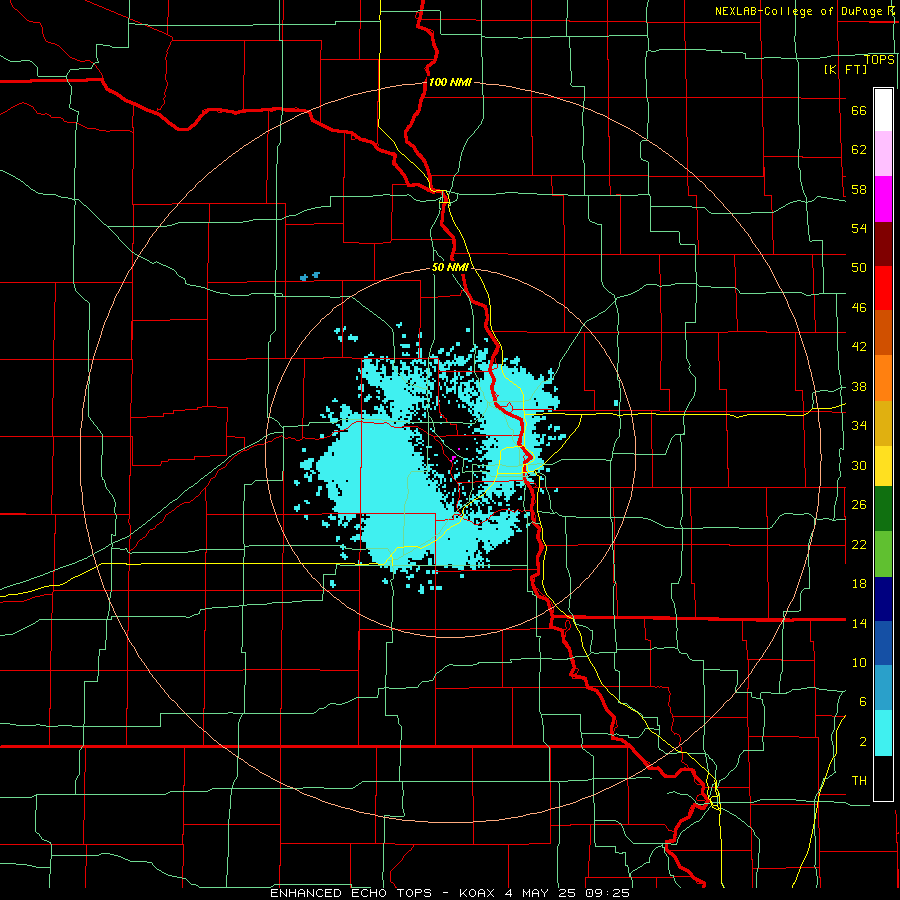The image size is (900, 900).
Task: Click the legend value "62"
Action: [859, 150]
